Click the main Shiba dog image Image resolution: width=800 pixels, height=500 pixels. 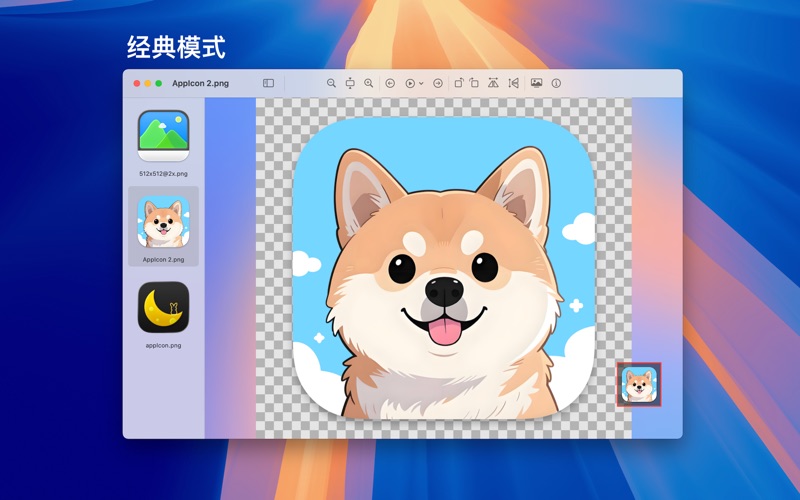443,270
